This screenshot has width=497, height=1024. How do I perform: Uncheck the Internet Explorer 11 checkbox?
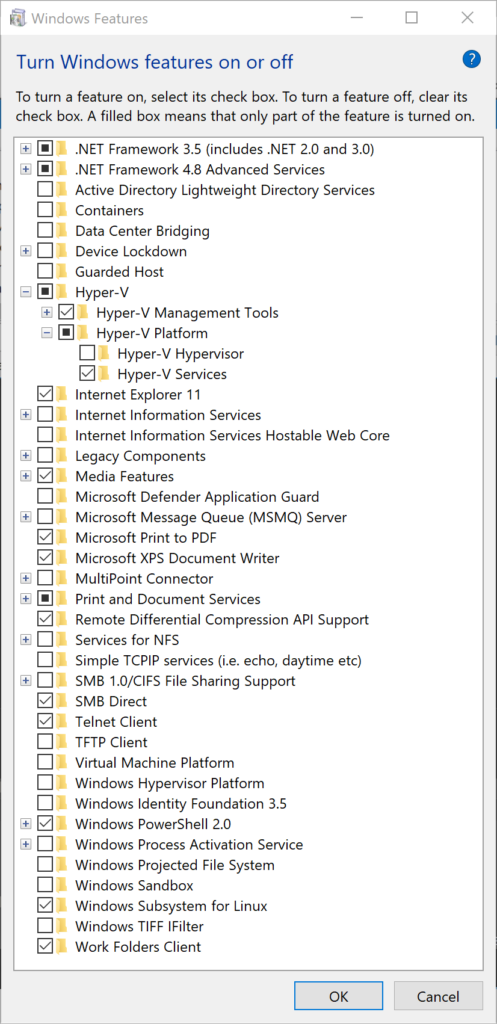[45, 394]
